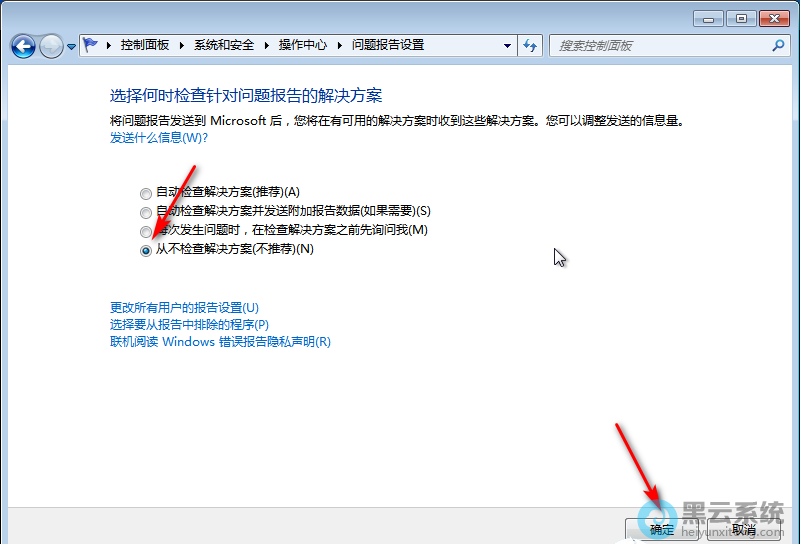Click the Forward navigation arrow button
This screenshot has height=544, width=800.
coord(51,46)
